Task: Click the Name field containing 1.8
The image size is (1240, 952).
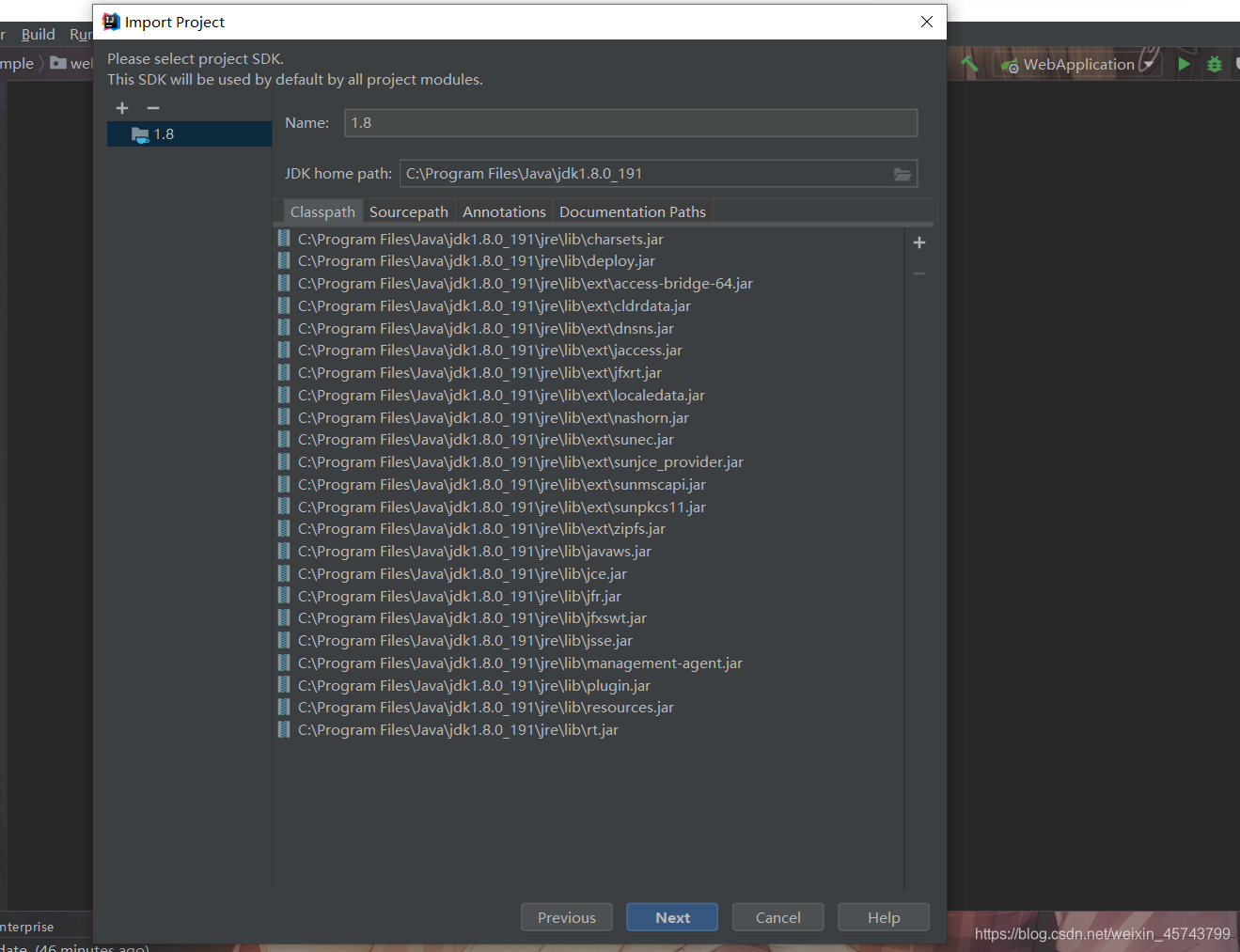Action: [631, 123]
